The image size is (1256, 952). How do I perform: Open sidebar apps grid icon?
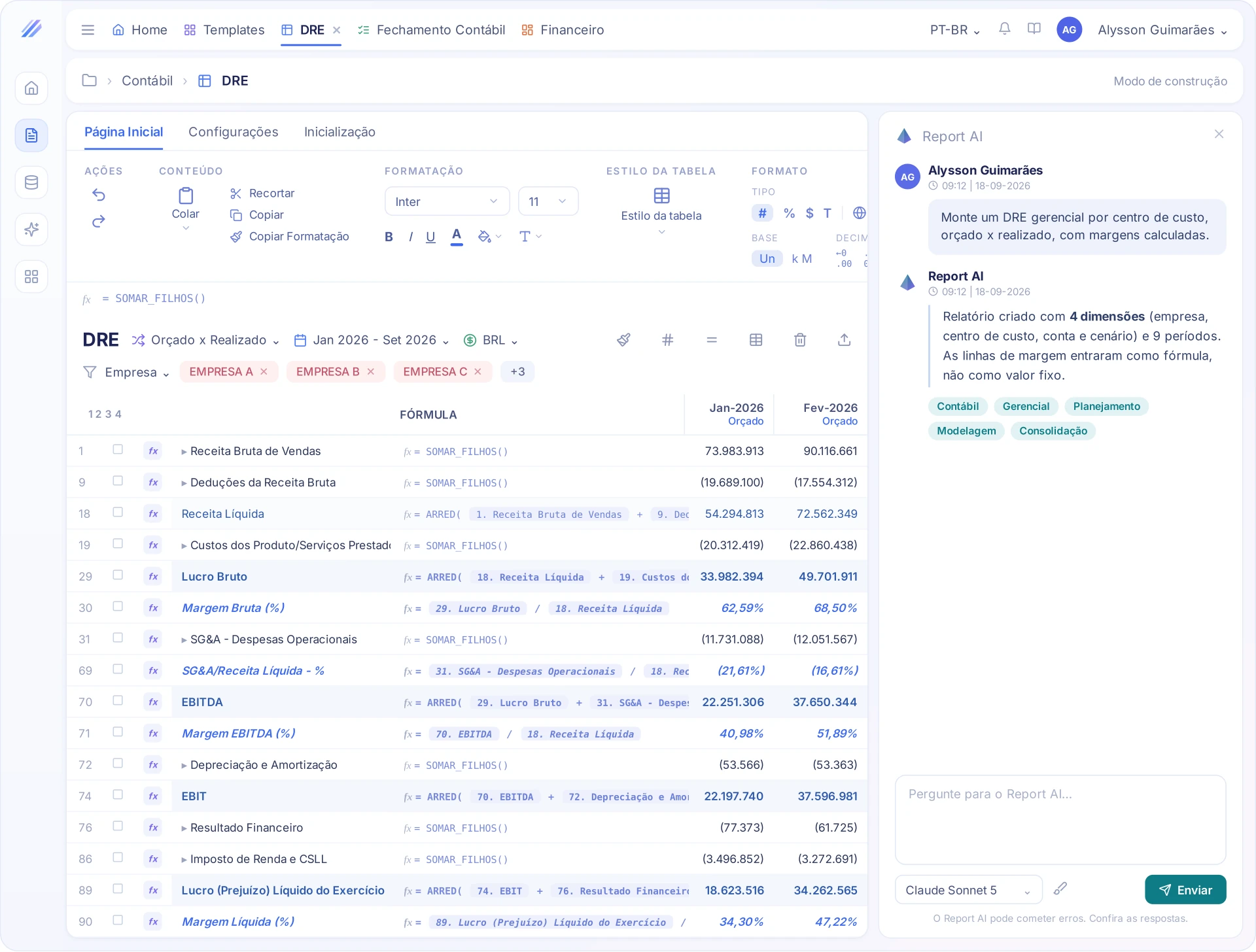tap(31, 277)
